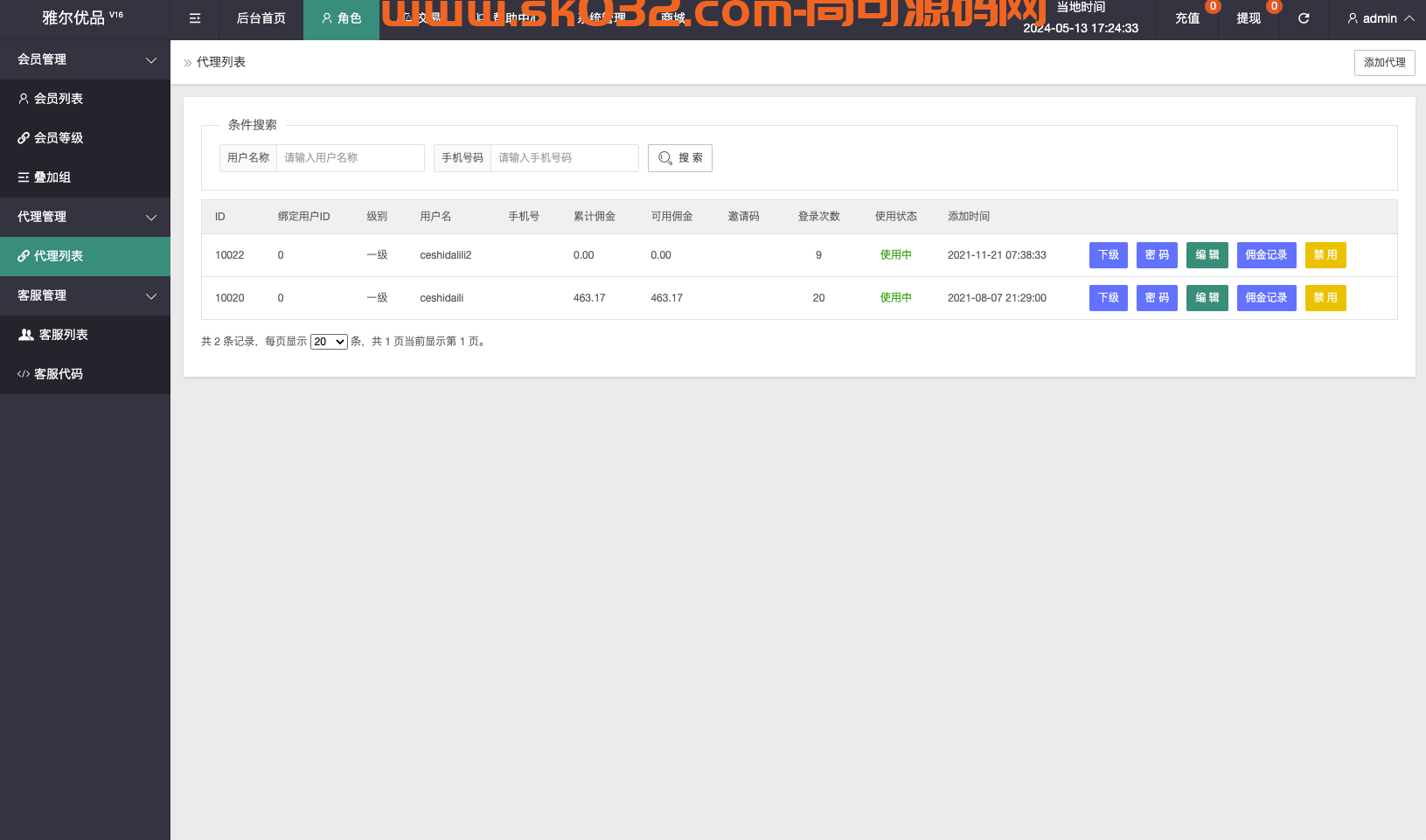The height and width of the screenshot is (840, 1426).
Task: Click ID cell 10020
Action: (230, 298)
